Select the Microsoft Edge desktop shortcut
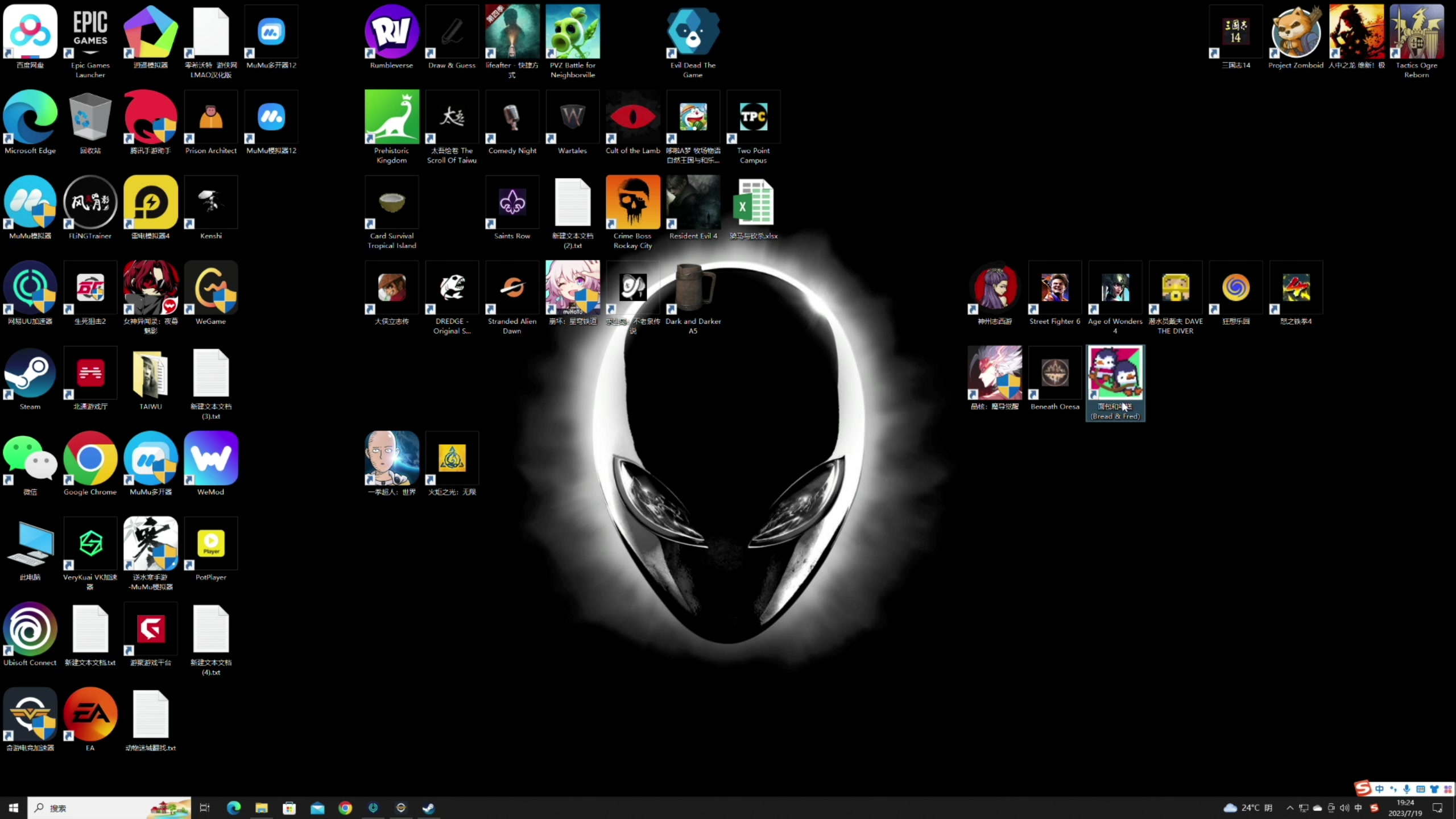1456x819 pixels. [30, 122]
